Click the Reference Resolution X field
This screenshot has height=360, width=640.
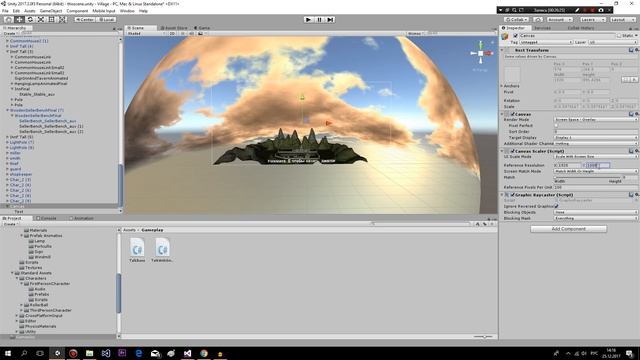[569, 165]
